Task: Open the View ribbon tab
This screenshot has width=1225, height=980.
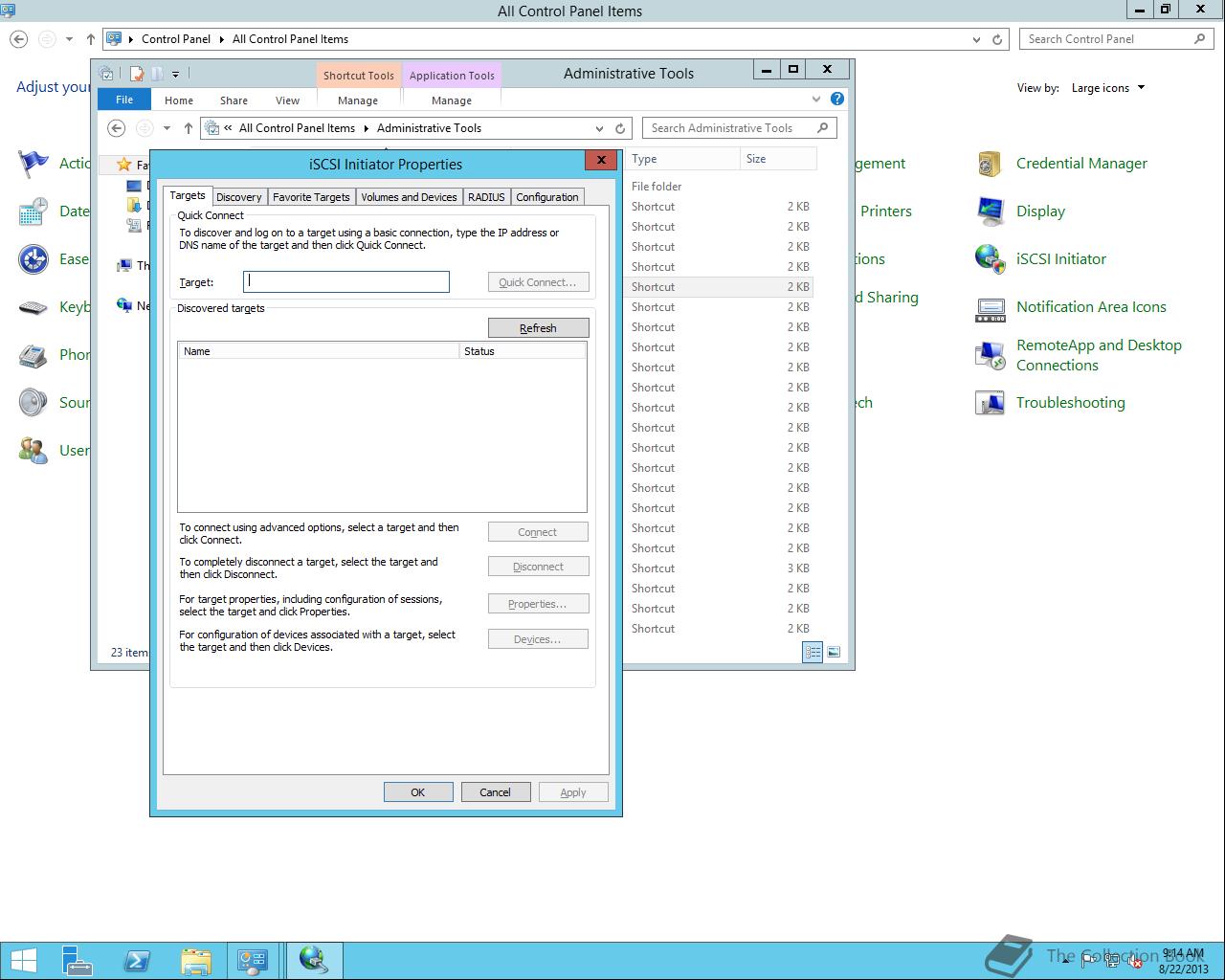Action: coord(287,100)
